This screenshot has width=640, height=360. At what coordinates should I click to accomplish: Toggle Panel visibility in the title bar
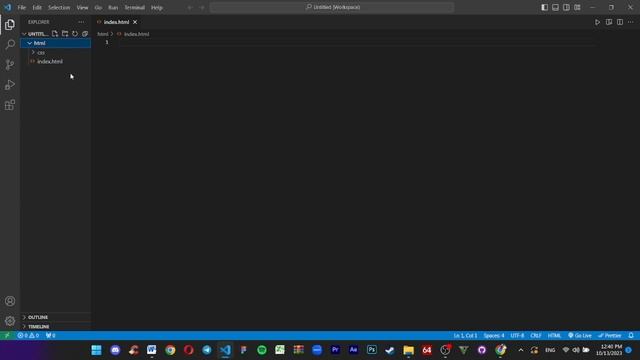click(556, 7)
